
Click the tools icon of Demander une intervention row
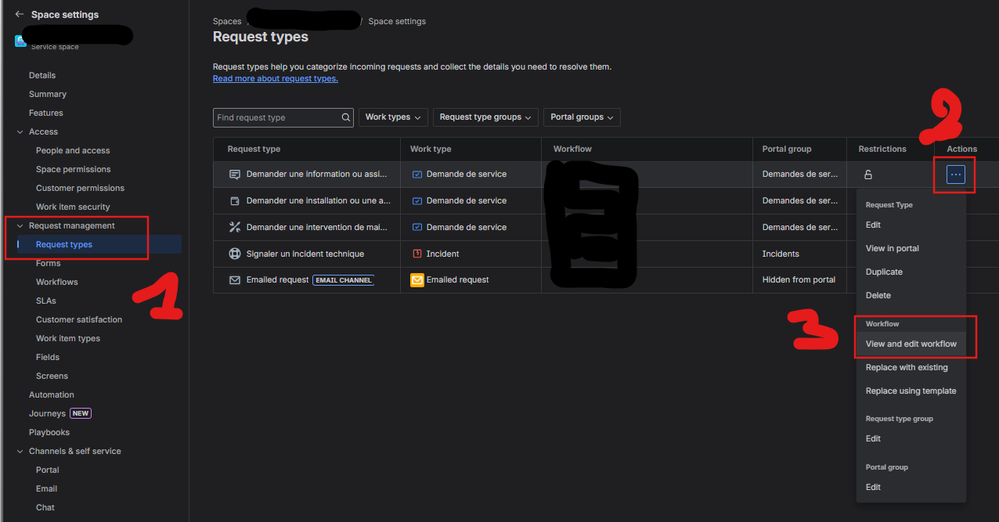[x=234, y=227]
